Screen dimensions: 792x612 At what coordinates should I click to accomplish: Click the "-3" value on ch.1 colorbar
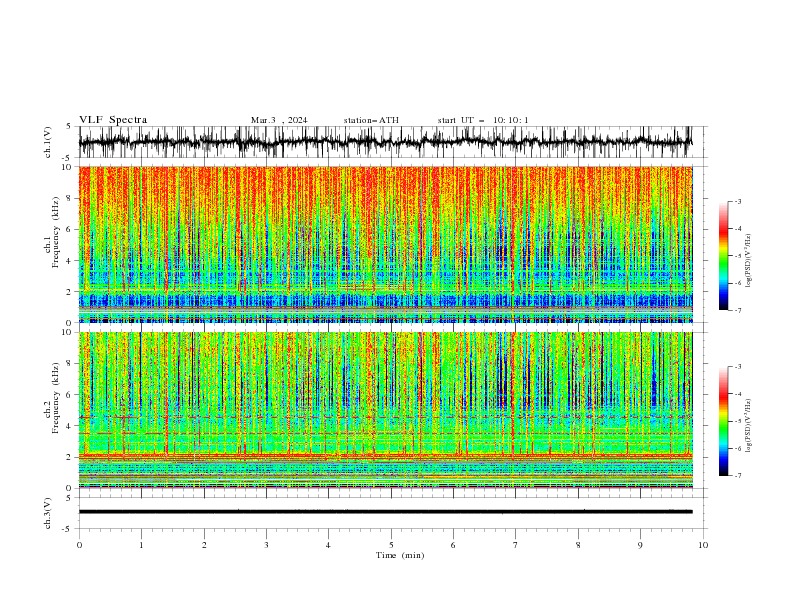click(x=737, y=201)
